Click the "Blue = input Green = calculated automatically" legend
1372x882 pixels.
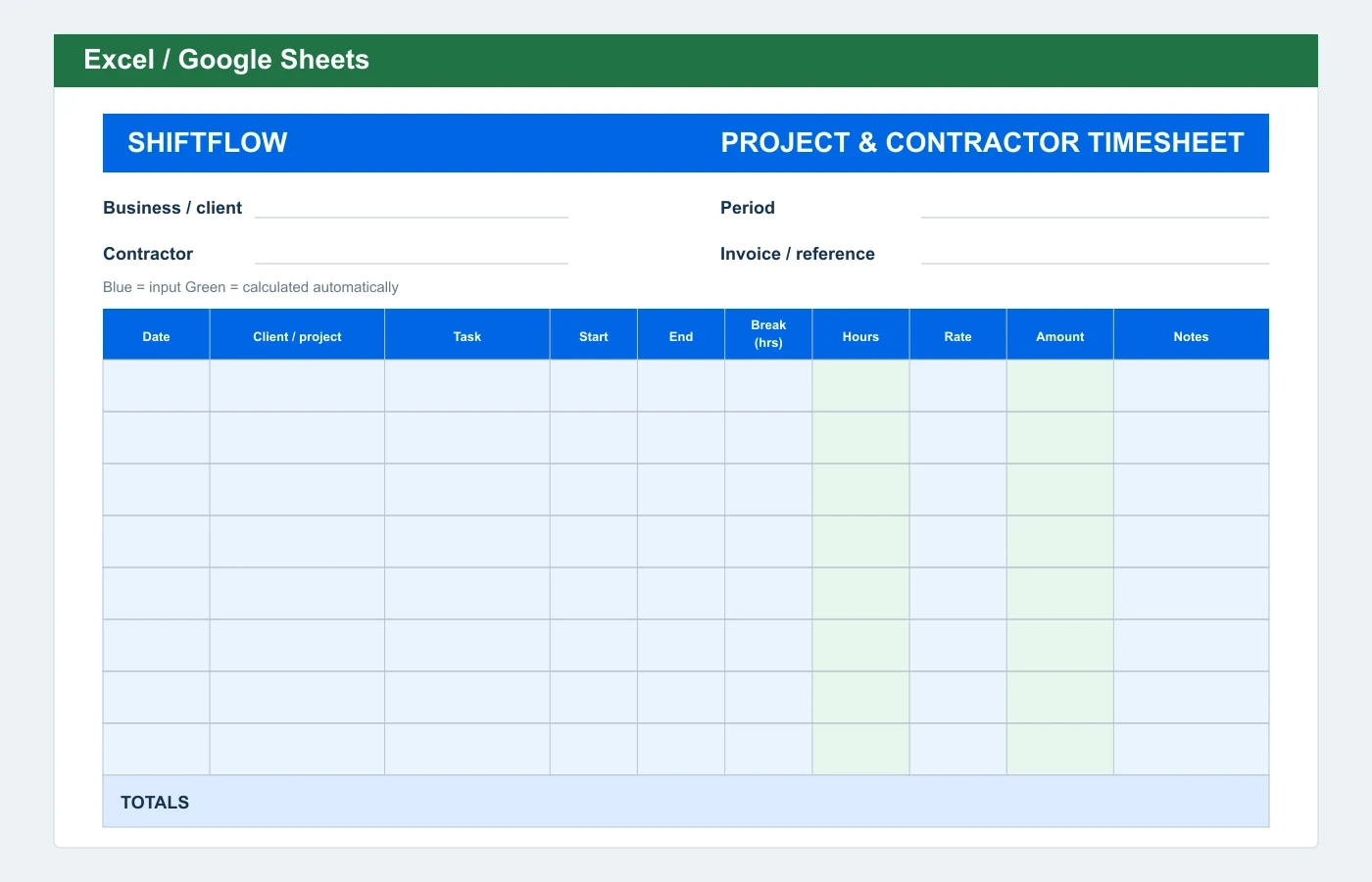(x=251, y=287)
